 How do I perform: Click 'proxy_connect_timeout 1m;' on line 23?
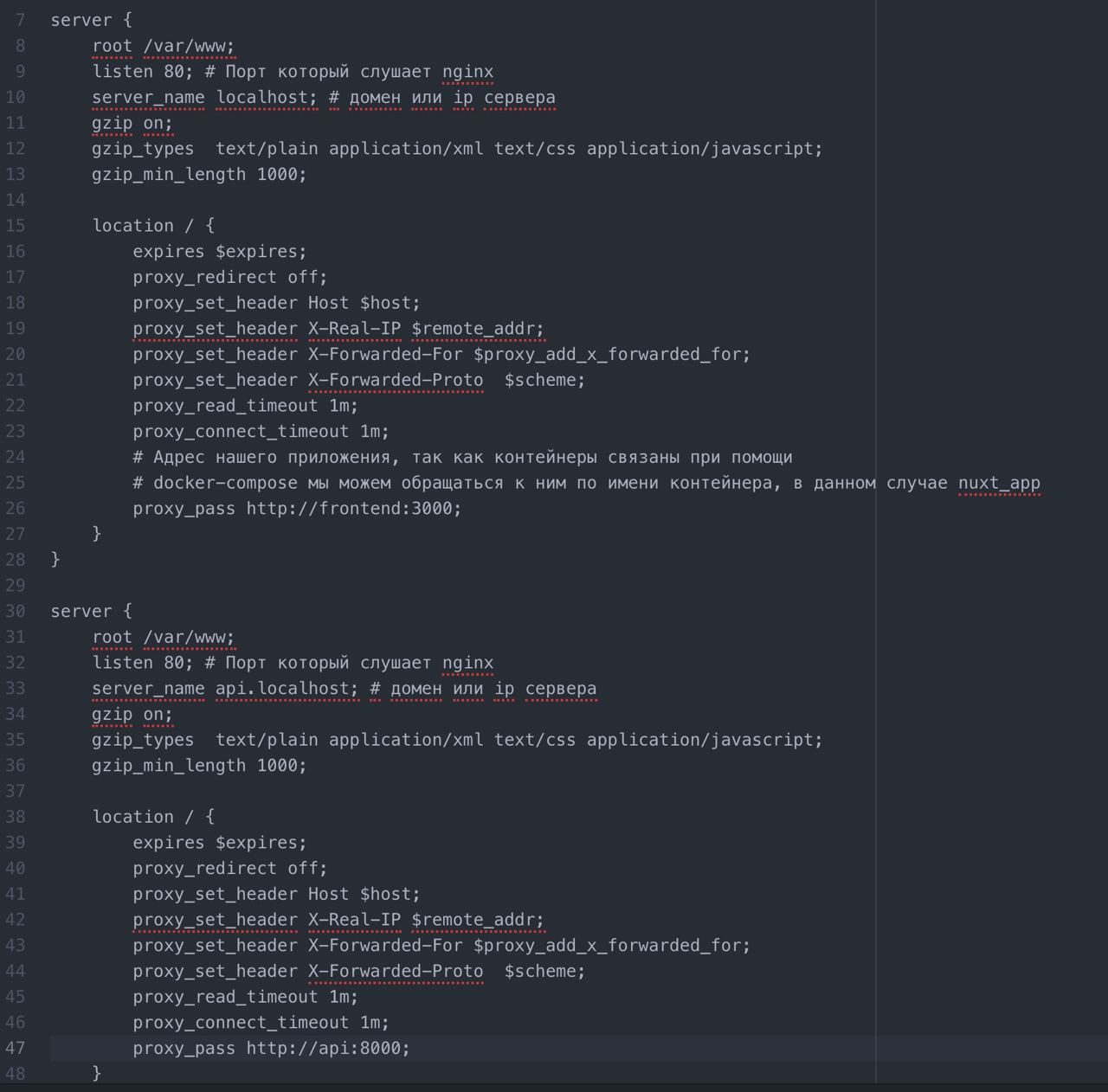(x=261, y=431)
